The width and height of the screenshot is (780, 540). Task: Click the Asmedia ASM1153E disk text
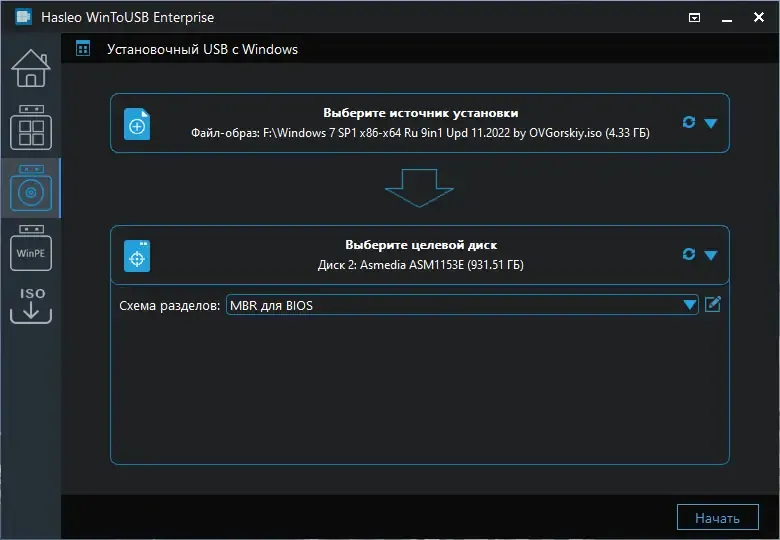(x=421, y=265)
